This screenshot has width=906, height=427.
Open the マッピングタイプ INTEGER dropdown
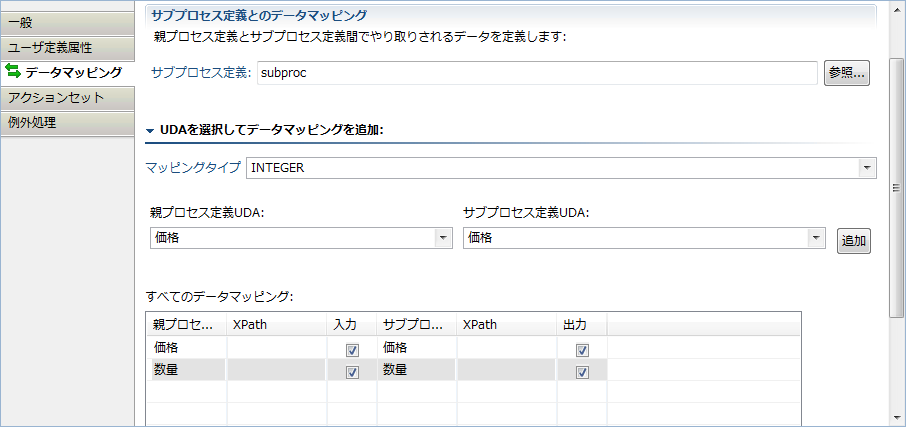pyautogui.click(x=867, y=168)
